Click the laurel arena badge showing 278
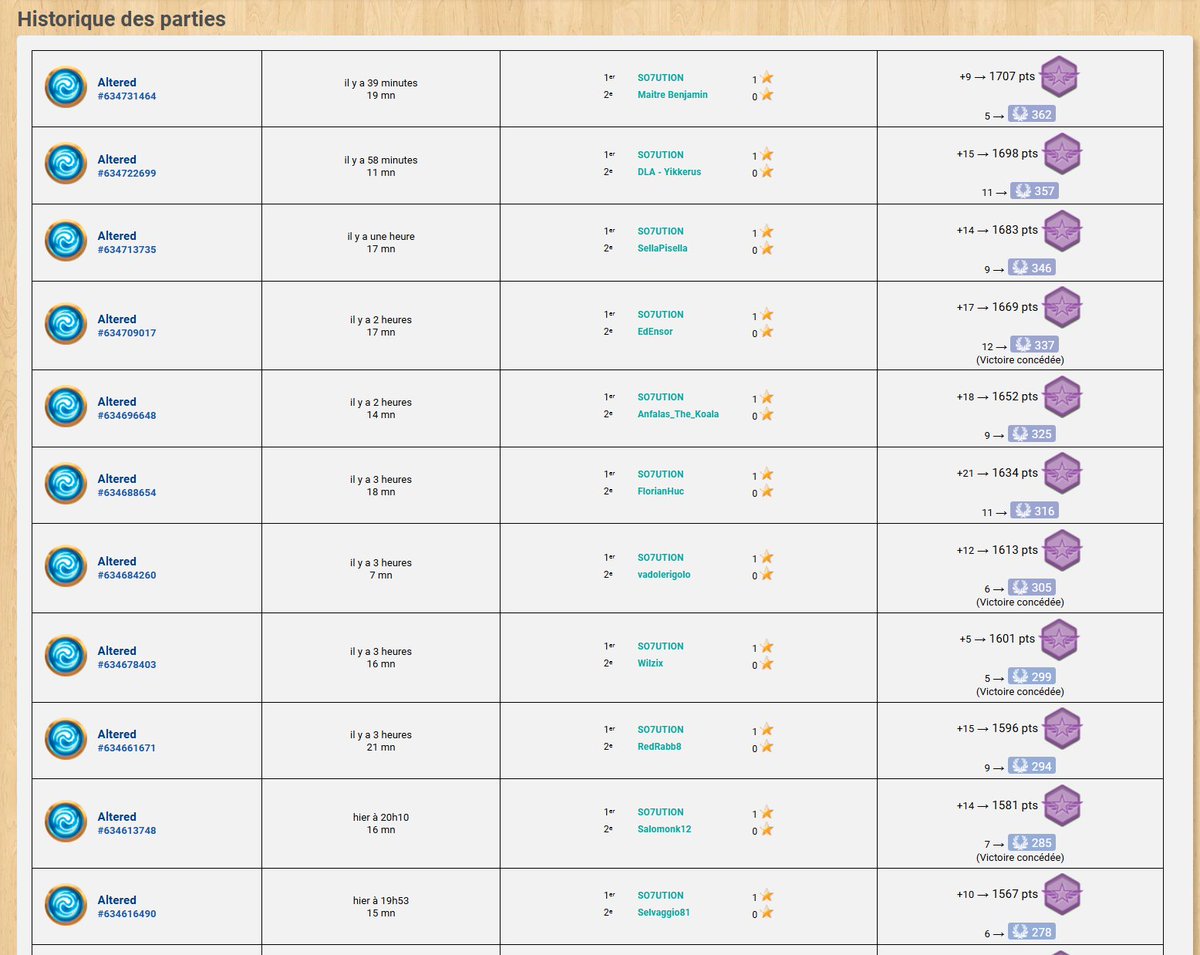The height and width of the screenshot is (955, 1200). (x=1032, y=932)
